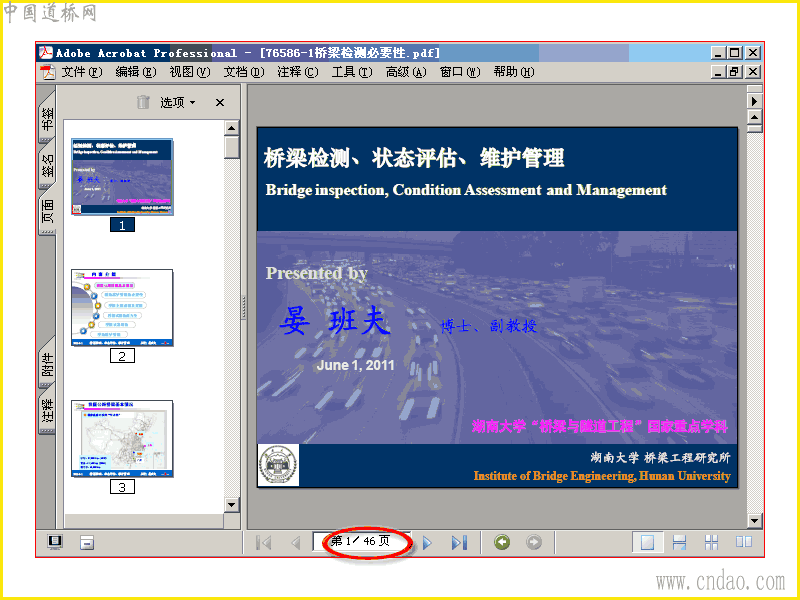Image resolution: width=800 pixels, height=600 pixels.
Task: Open the 选项 options dropdown
Action: point(178,103)
